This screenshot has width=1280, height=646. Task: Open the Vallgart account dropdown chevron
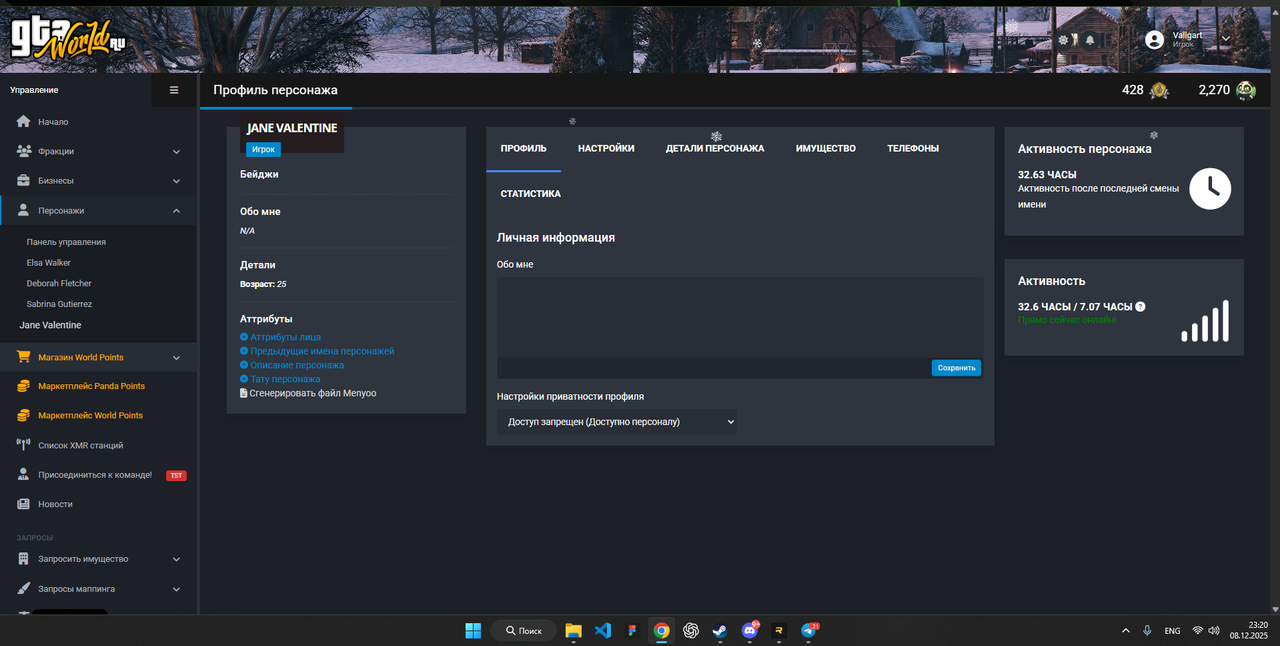tap(1226, 40)
